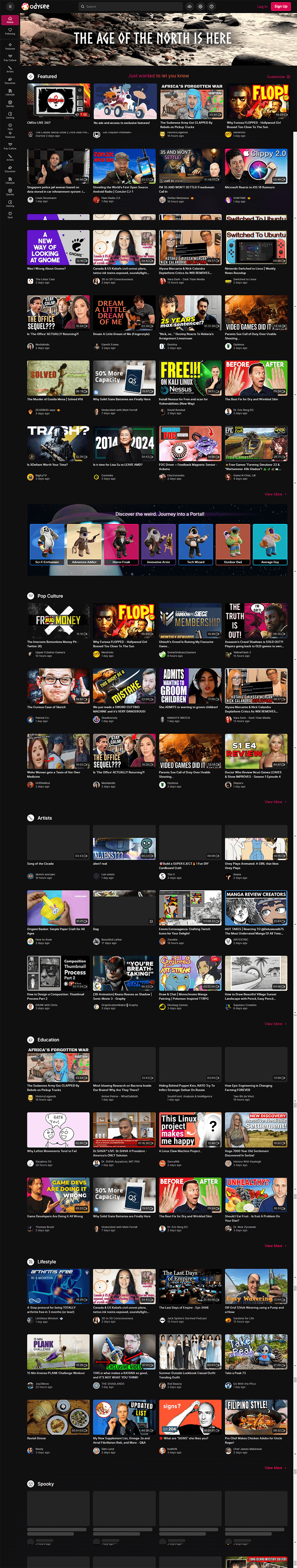Go to Following in the sidebar

coord(10,32)
